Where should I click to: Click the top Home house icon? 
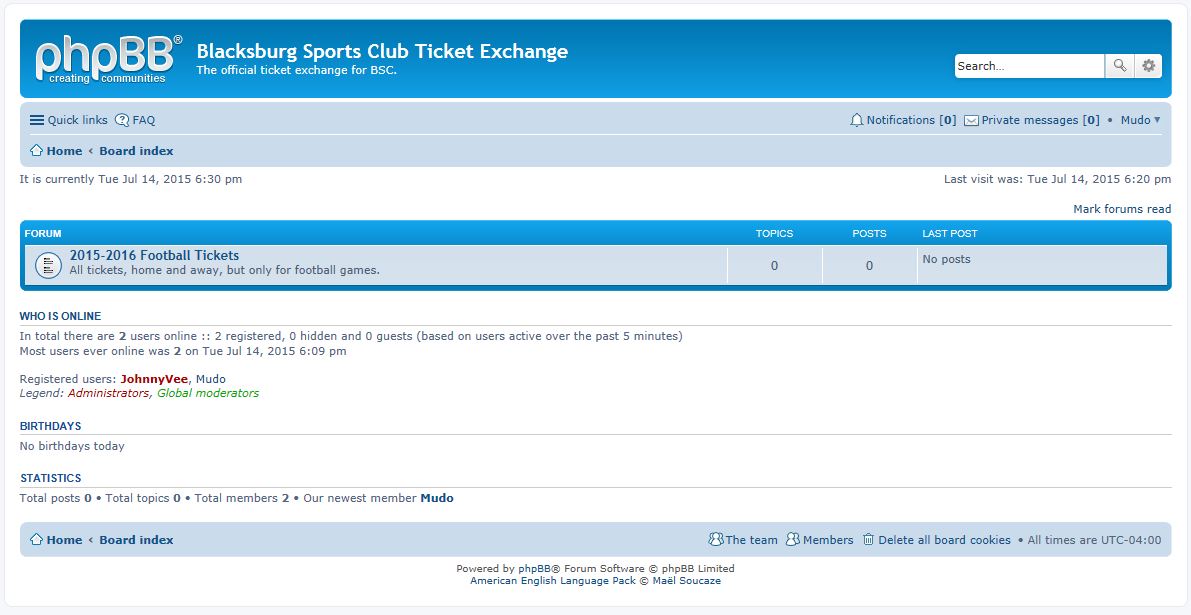click(x=36, y=150)
